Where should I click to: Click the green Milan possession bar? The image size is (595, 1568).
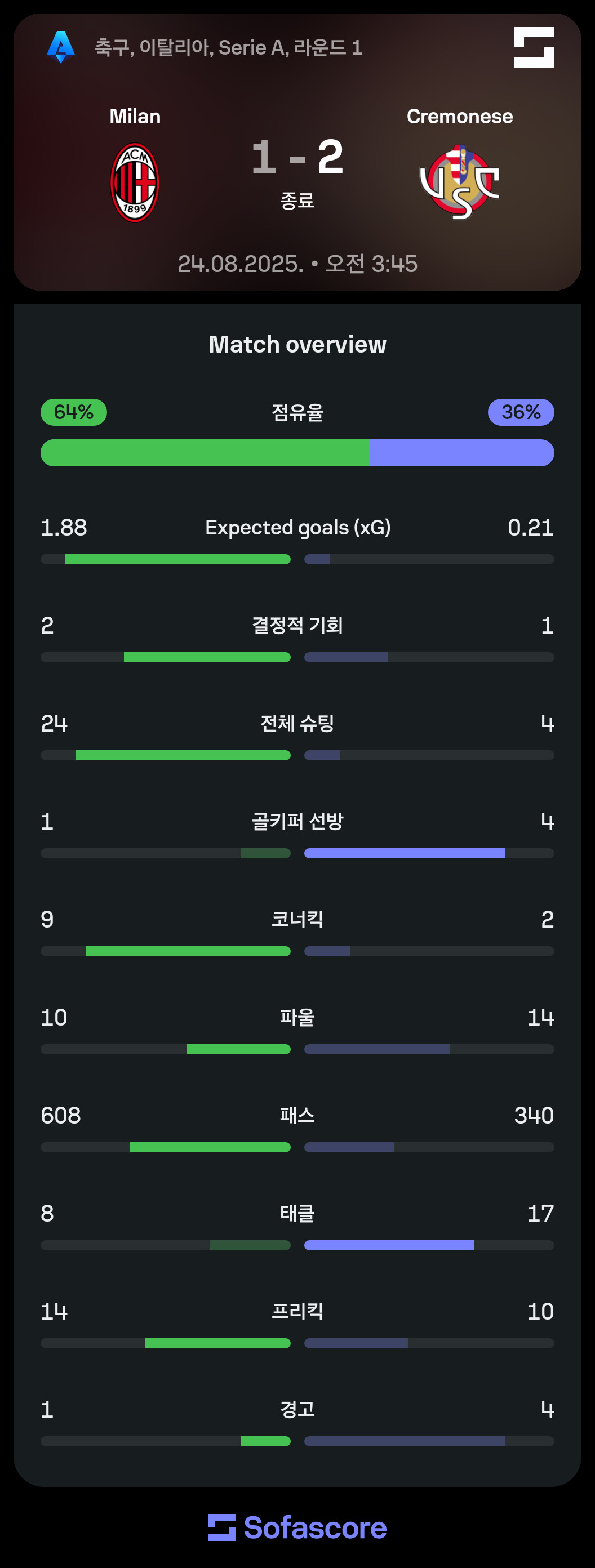(x=205, y=453)
